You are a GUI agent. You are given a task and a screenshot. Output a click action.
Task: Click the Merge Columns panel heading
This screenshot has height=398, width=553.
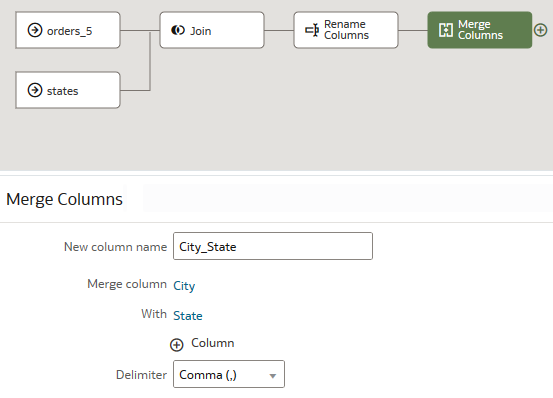click(64, 199)
